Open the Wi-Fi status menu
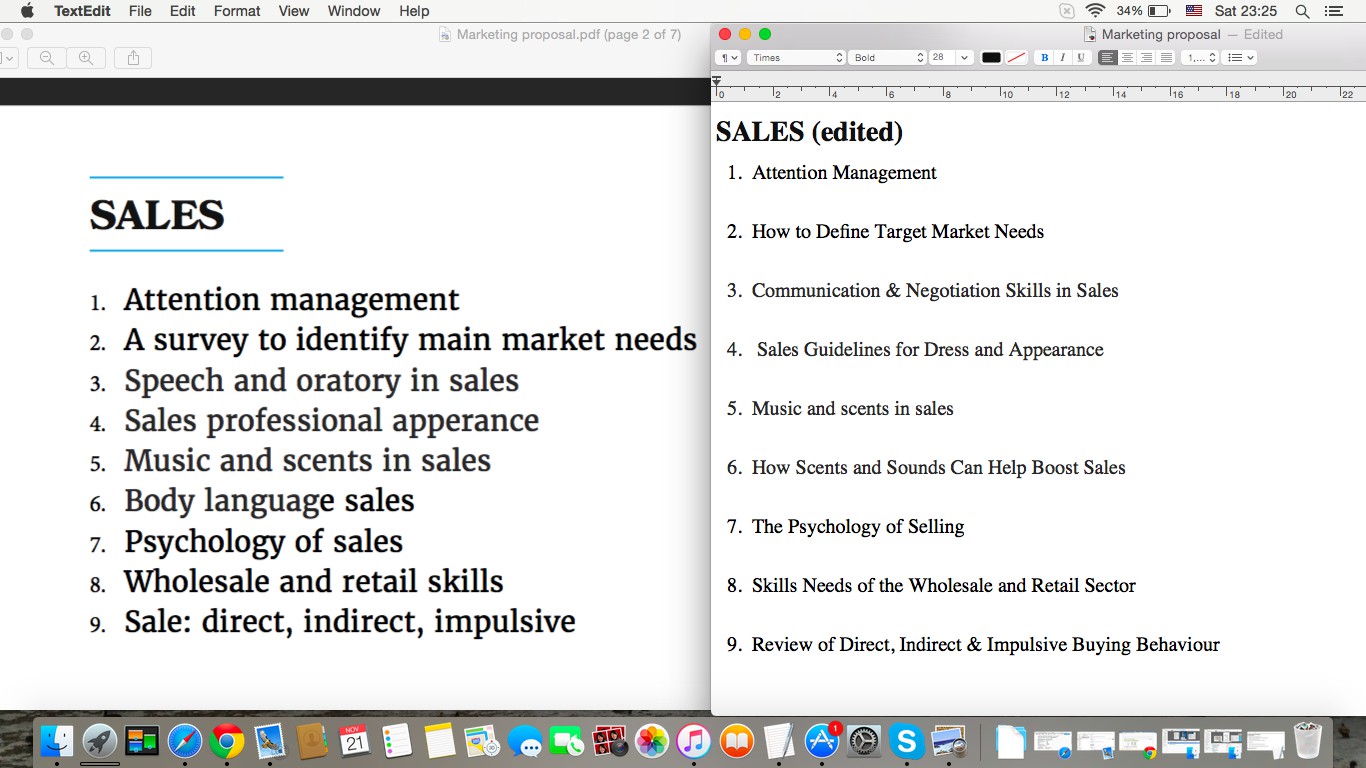Viewport: 1366px width, 768px height. pos(1095,11)
